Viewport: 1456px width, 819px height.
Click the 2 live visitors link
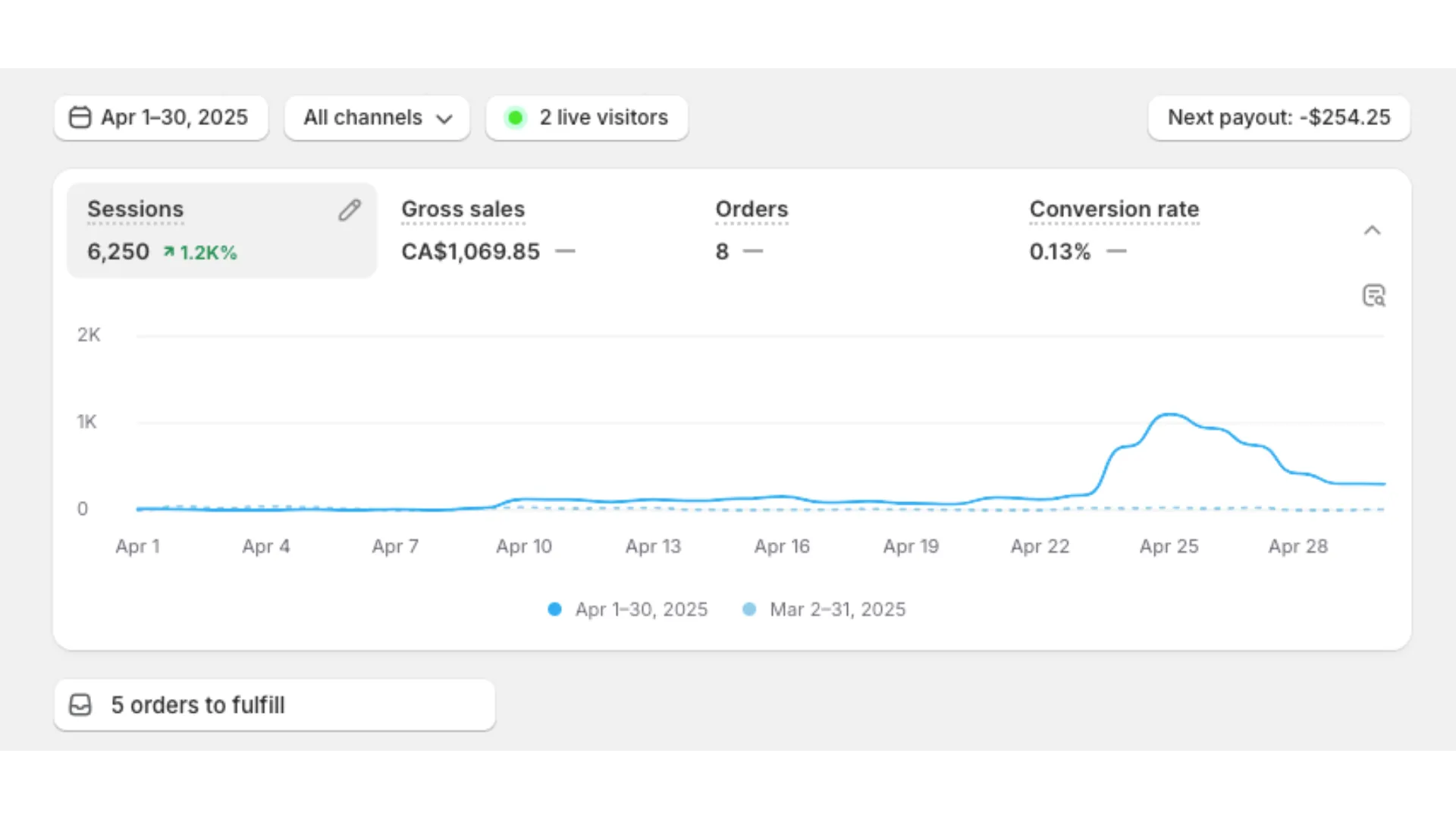coord(603,118)
